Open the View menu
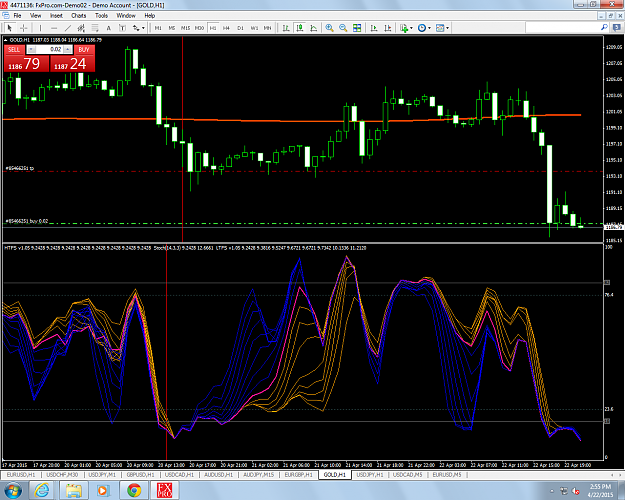 pos(35,16)
